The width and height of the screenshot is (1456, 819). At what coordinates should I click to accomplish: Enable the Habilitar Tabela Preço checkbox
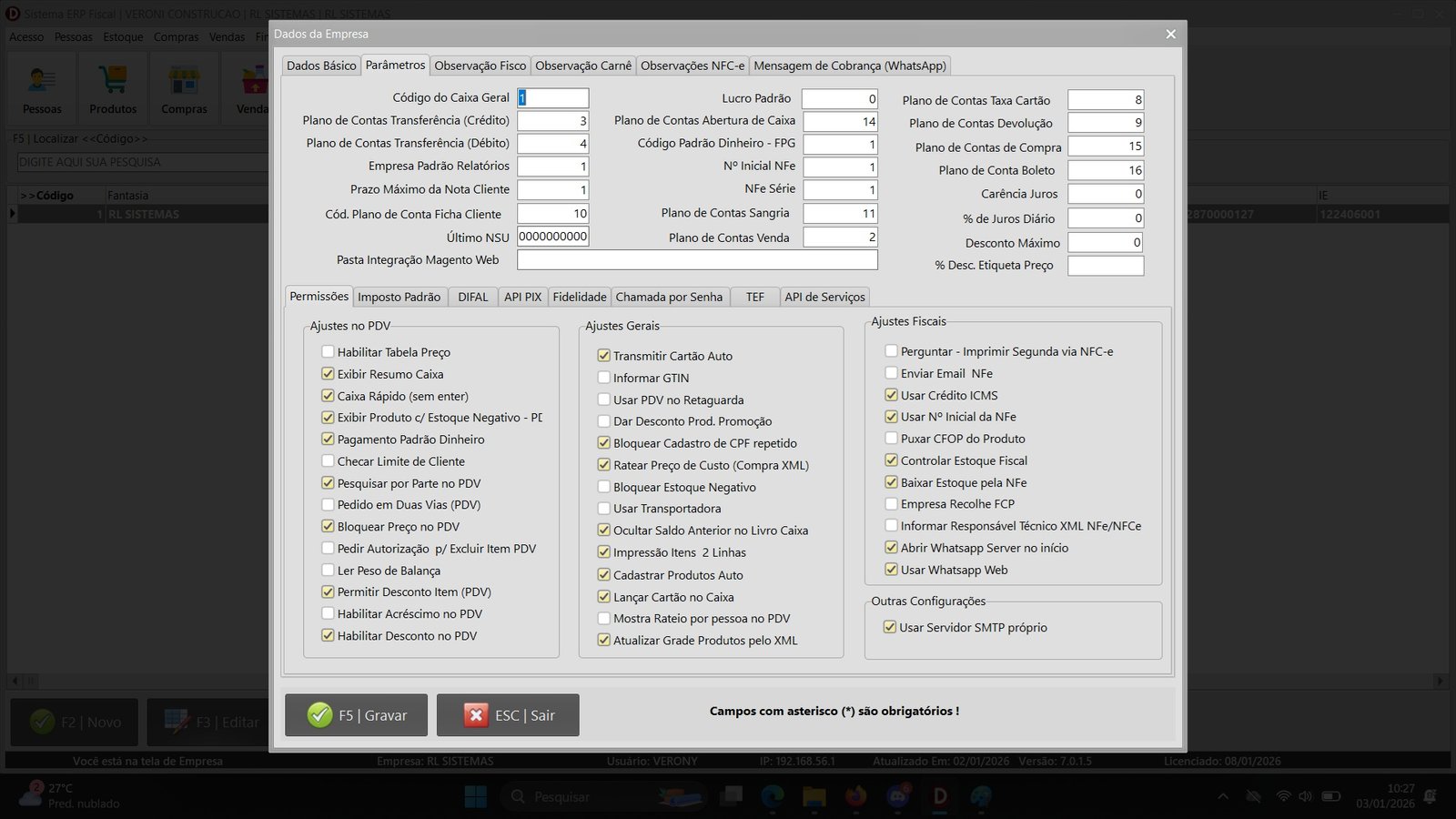pyautogui.click(x=328, y=352)
